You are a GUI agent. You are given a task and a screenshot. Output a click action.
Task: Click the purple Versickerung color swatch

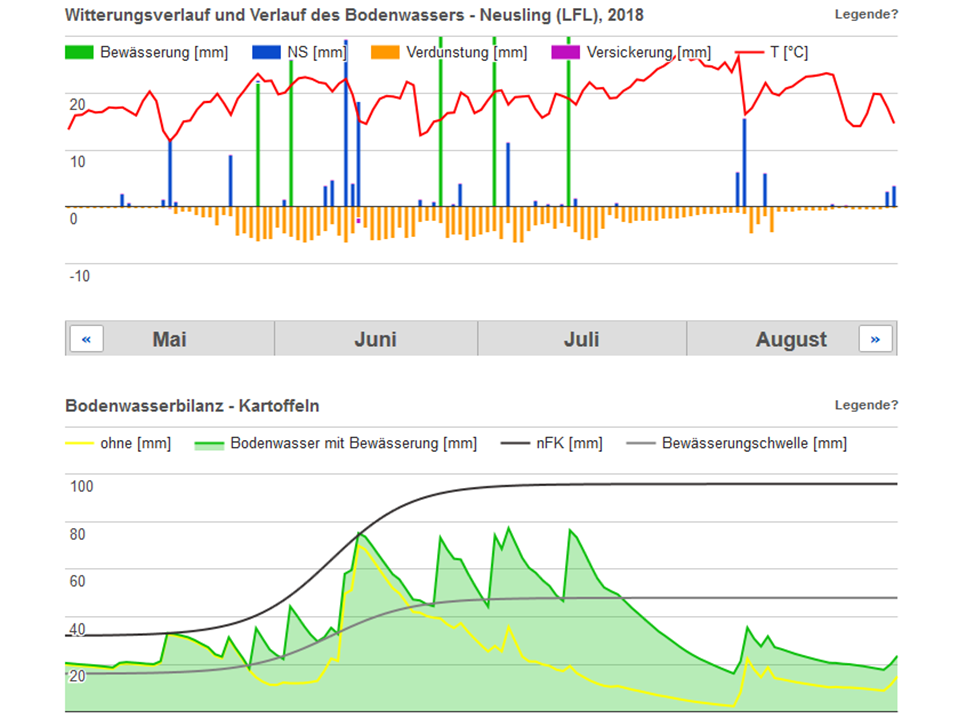pyautogui.click(x=565, y=52)
